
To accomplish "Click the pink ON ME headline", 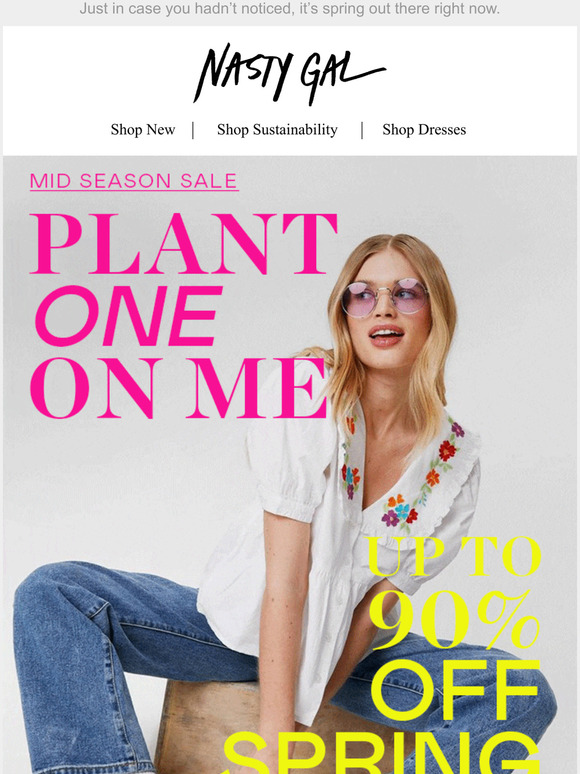I will 179,388.
